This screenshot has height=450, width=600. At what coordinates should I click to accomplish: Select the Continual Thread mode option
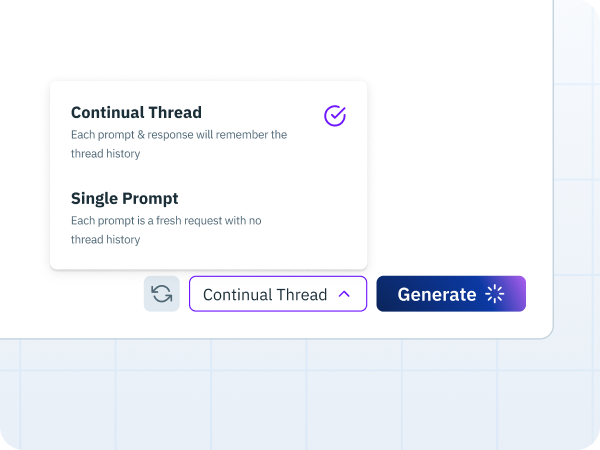tap(209, 132)
